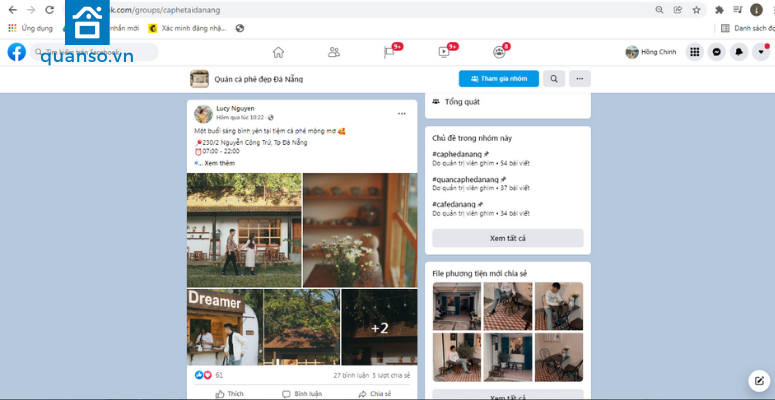Open media photo of man at table with flowers

pos(559,307)
